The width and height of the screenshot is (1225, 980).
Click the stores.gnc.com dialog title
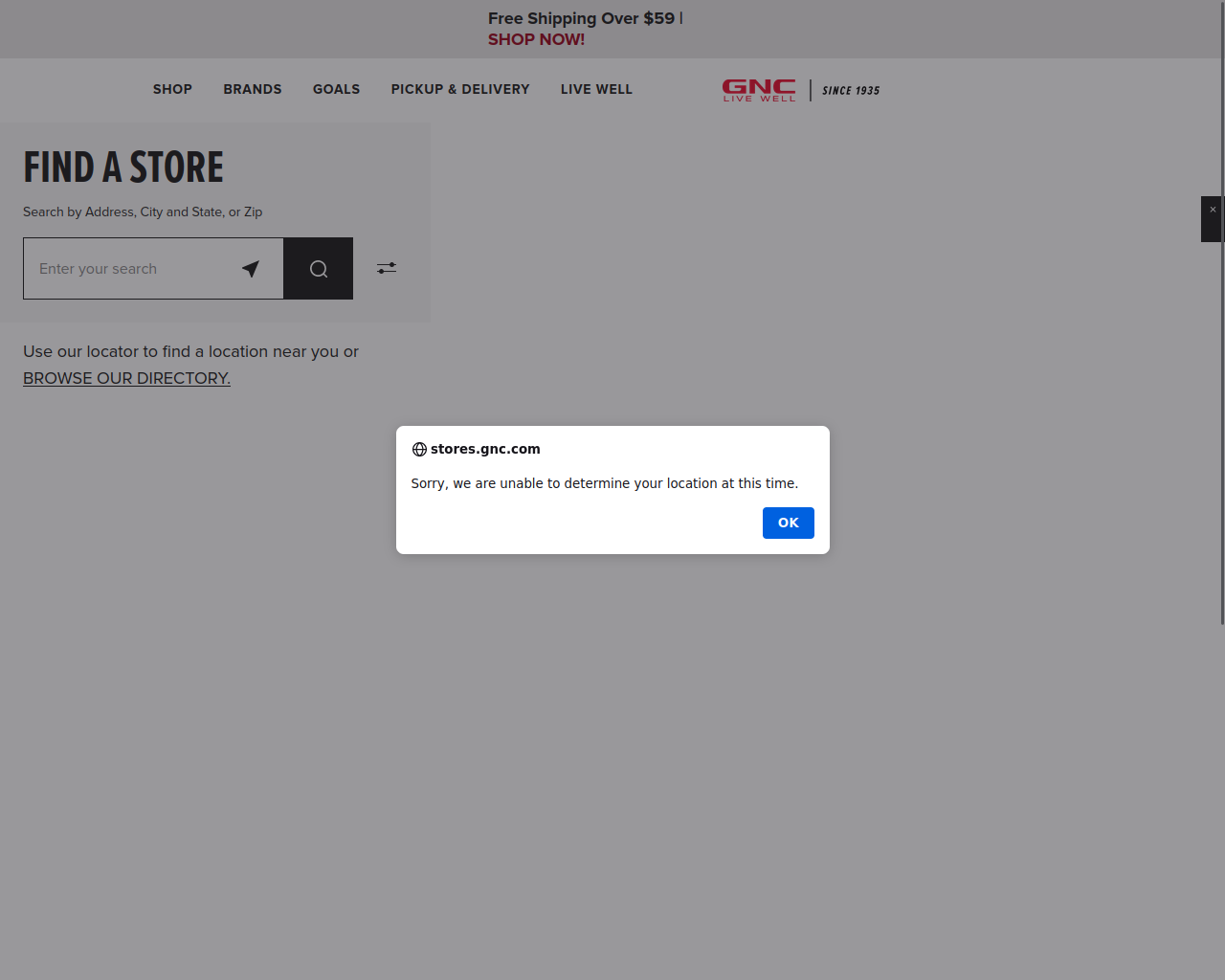point(485,449)
